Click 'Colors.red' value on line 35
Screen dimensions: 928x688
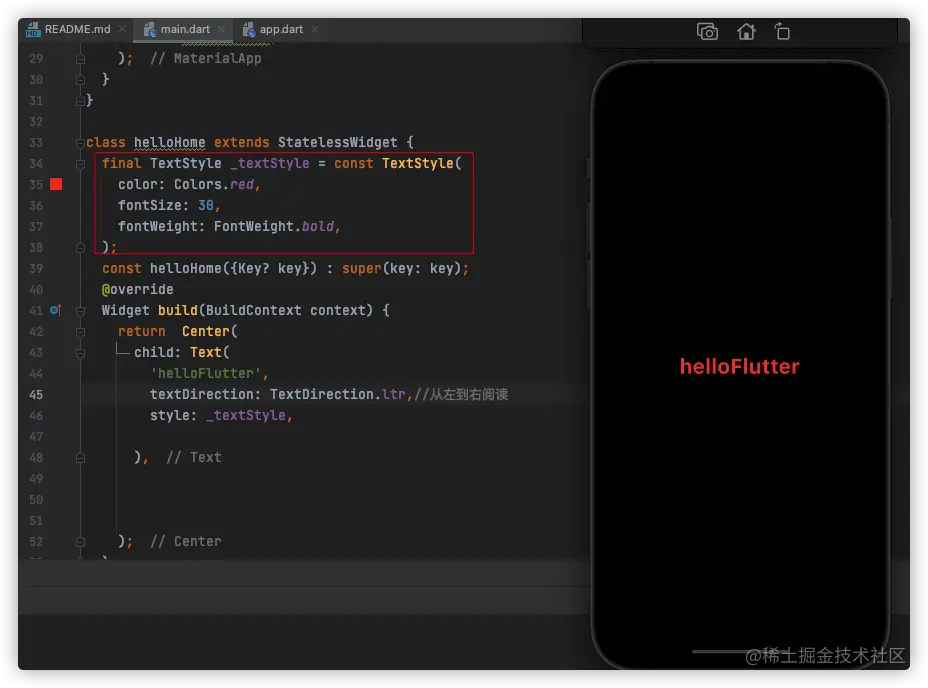point(214,184)
